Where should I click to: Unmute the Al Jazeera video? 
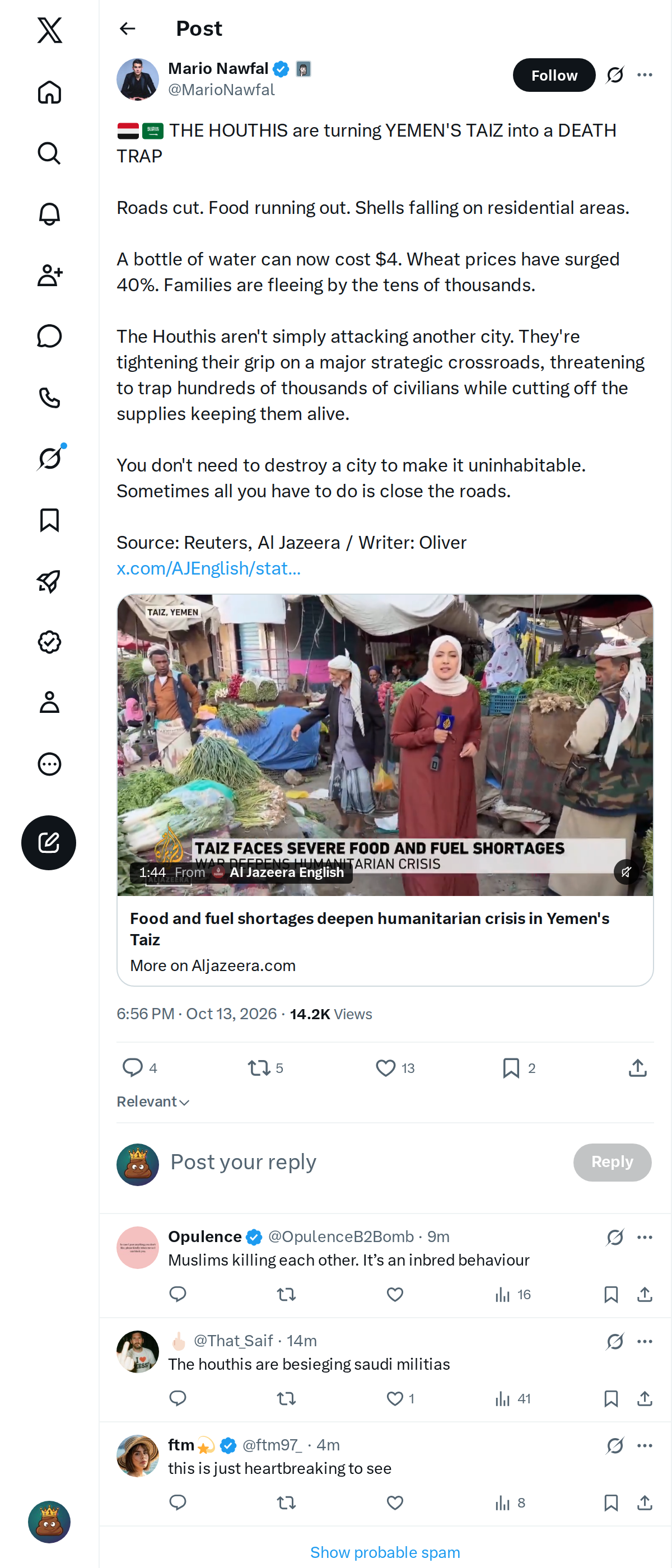pyautogui.click(x=626, y=872)
